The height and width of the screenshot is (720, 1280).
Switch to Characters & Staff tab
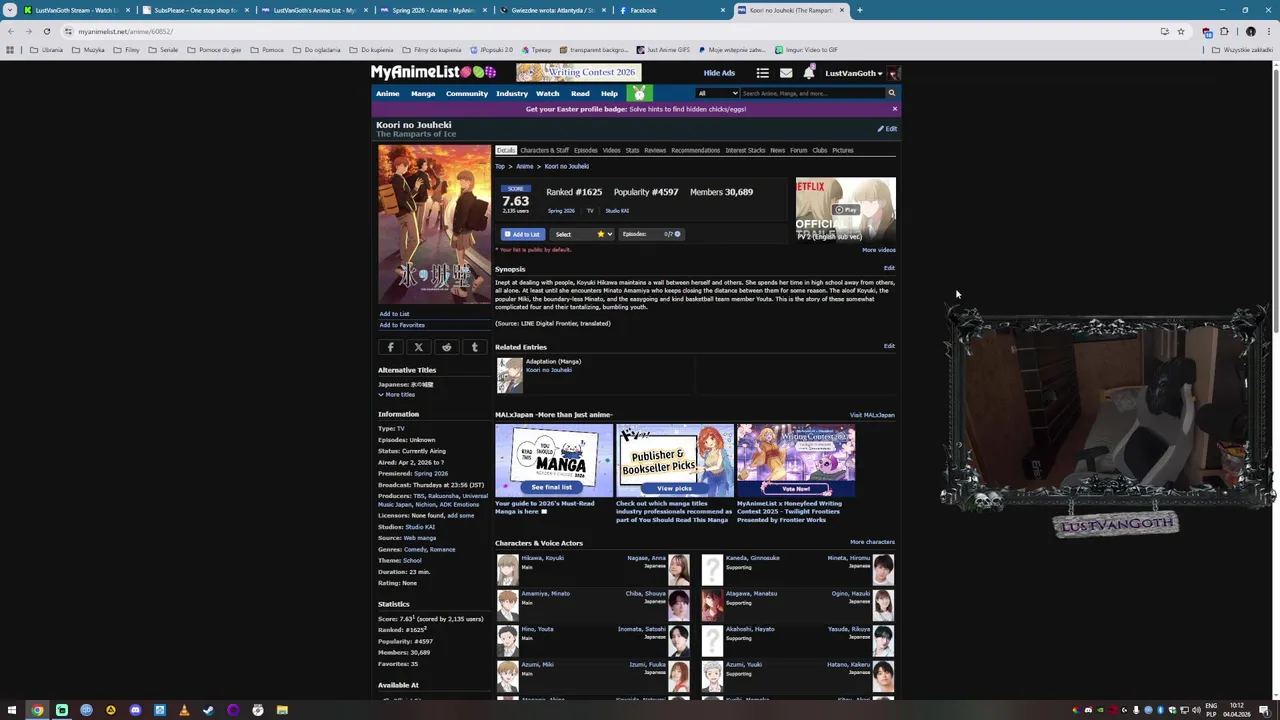[544, 151]
